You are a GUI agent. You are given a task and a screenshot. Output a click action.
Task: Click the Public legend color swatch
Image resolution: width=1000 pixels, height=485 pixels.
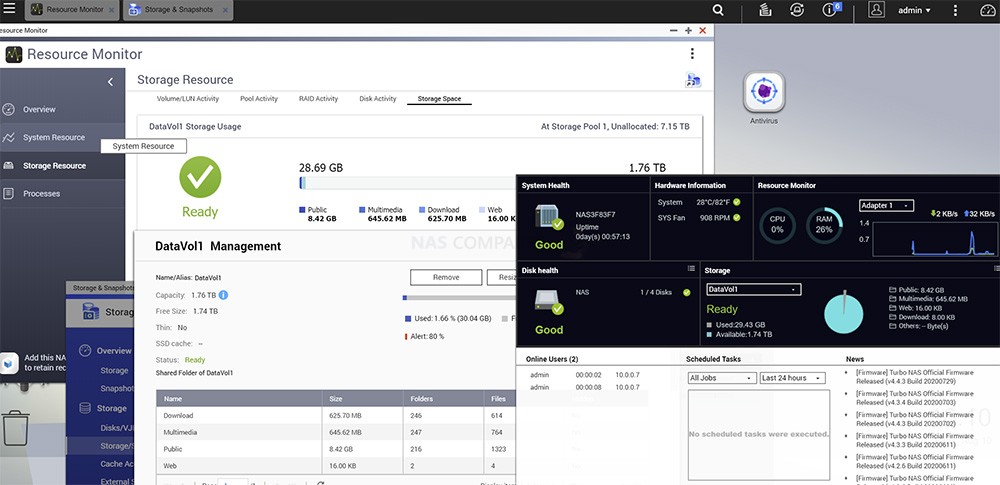[x=302, y=209]
